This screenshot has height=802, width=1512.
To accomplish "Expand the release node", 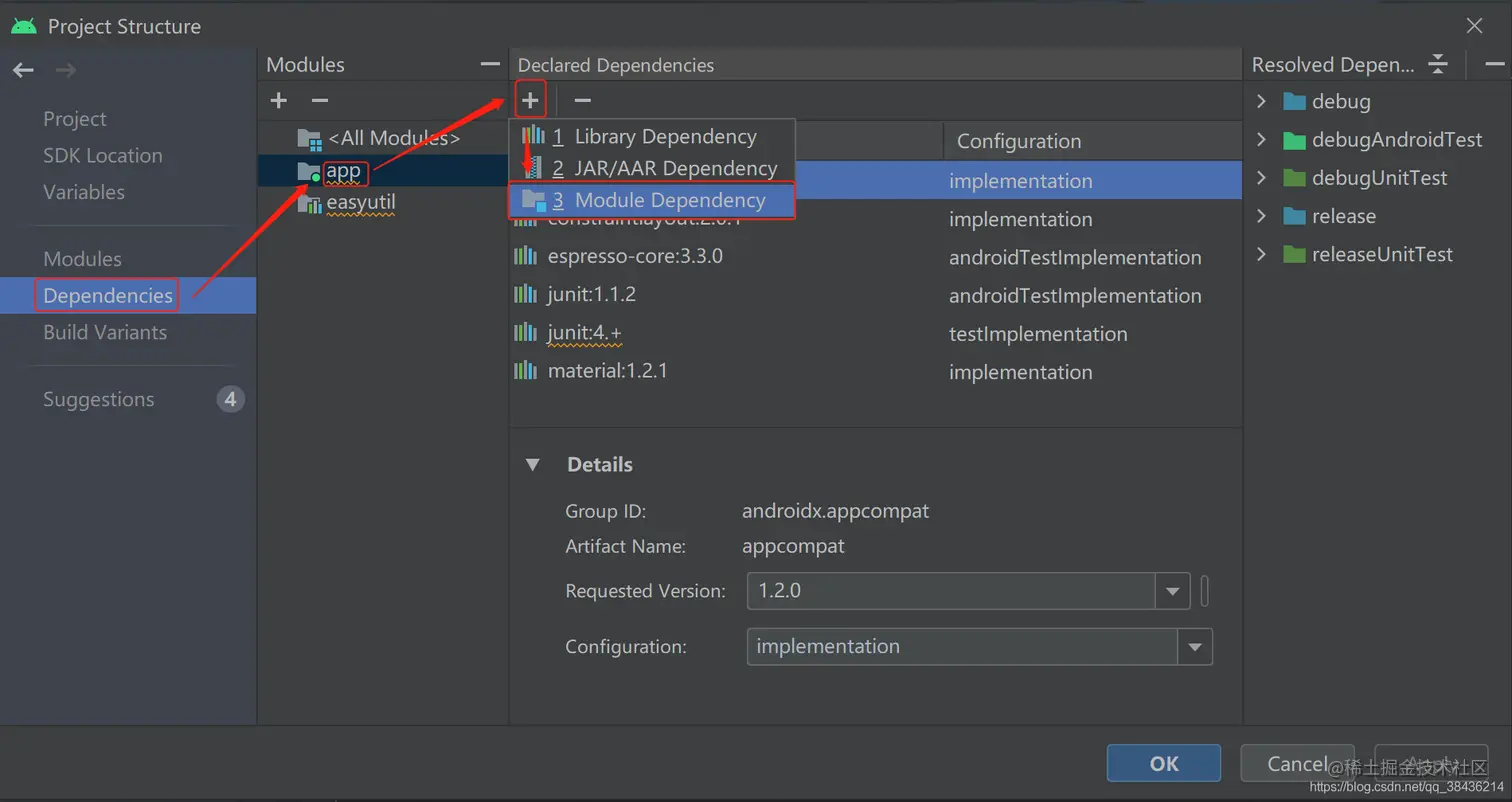I will [1262, 216].
